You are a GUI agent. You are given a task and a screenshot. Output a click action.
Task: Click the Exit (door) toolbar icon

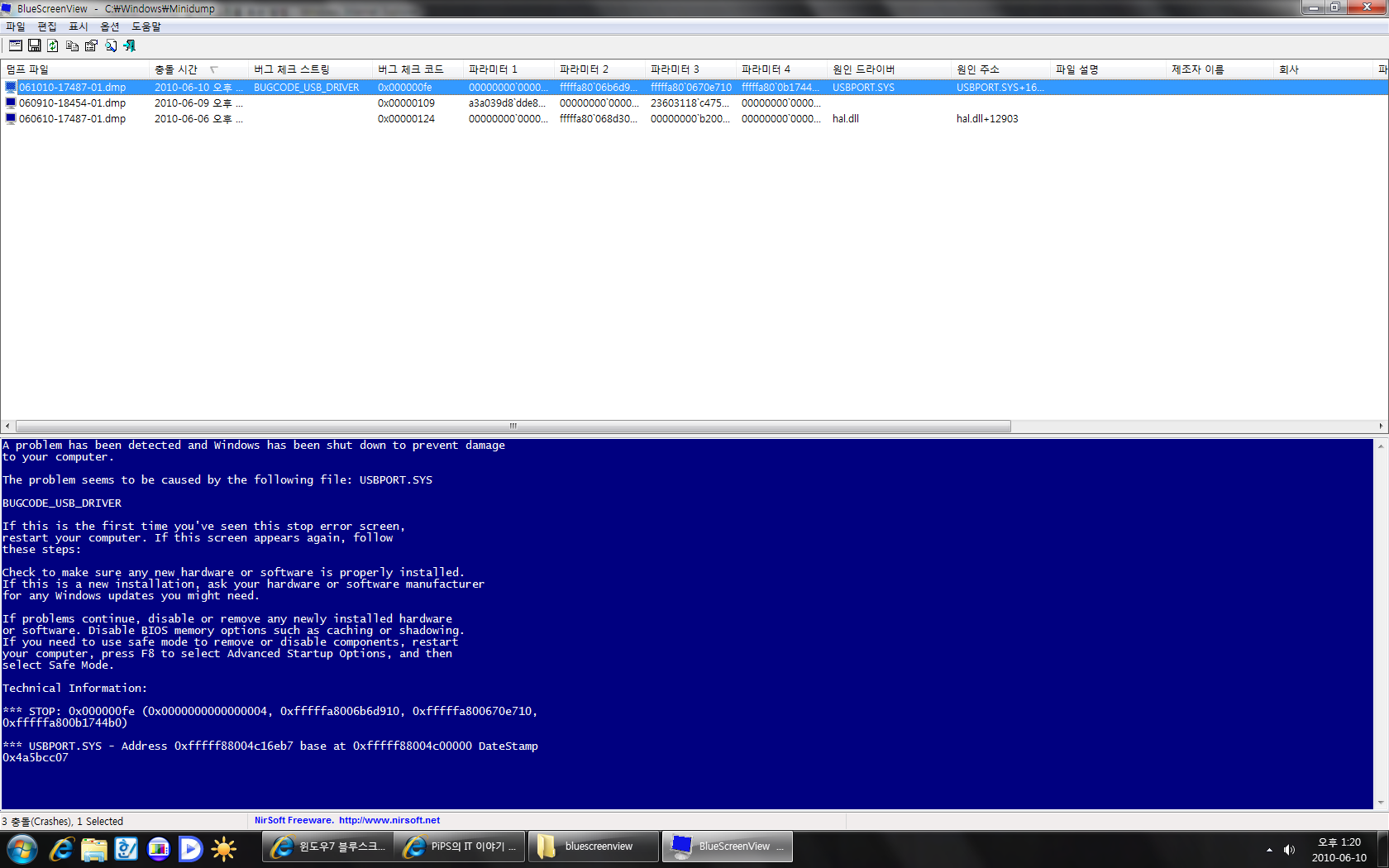[130, 45]
